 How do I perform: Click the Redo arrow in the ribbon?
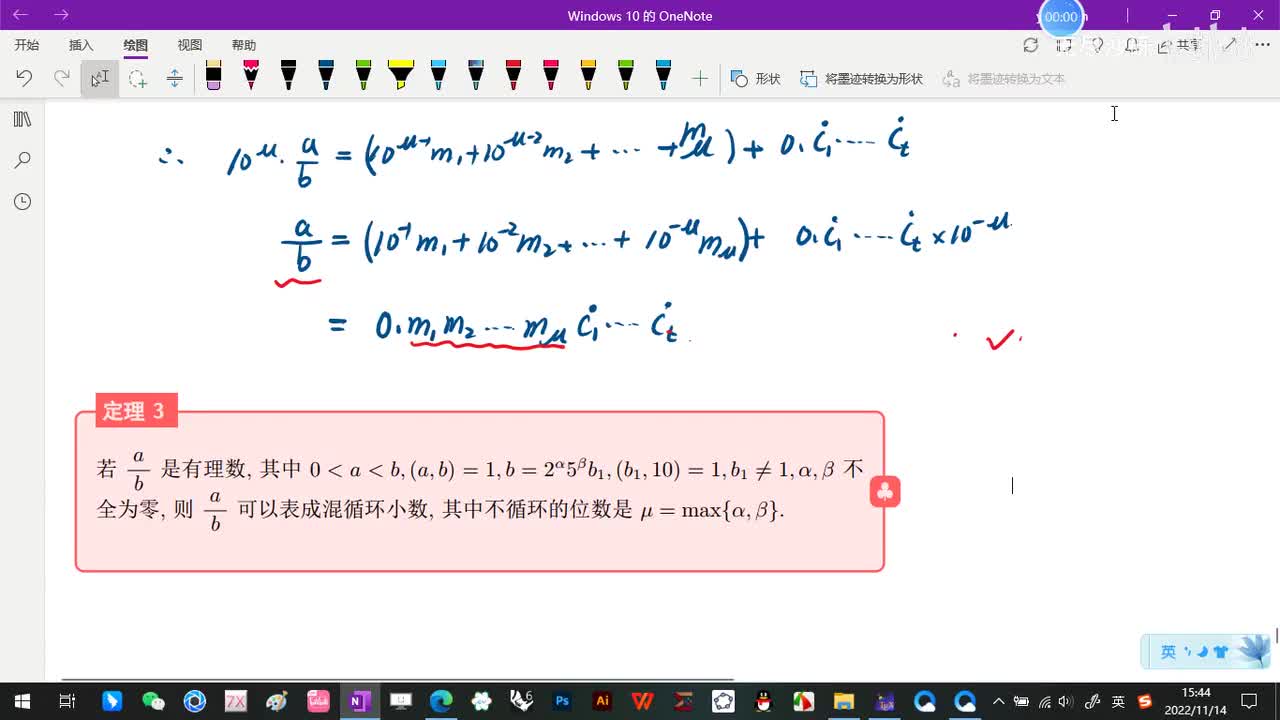(62, 78)
